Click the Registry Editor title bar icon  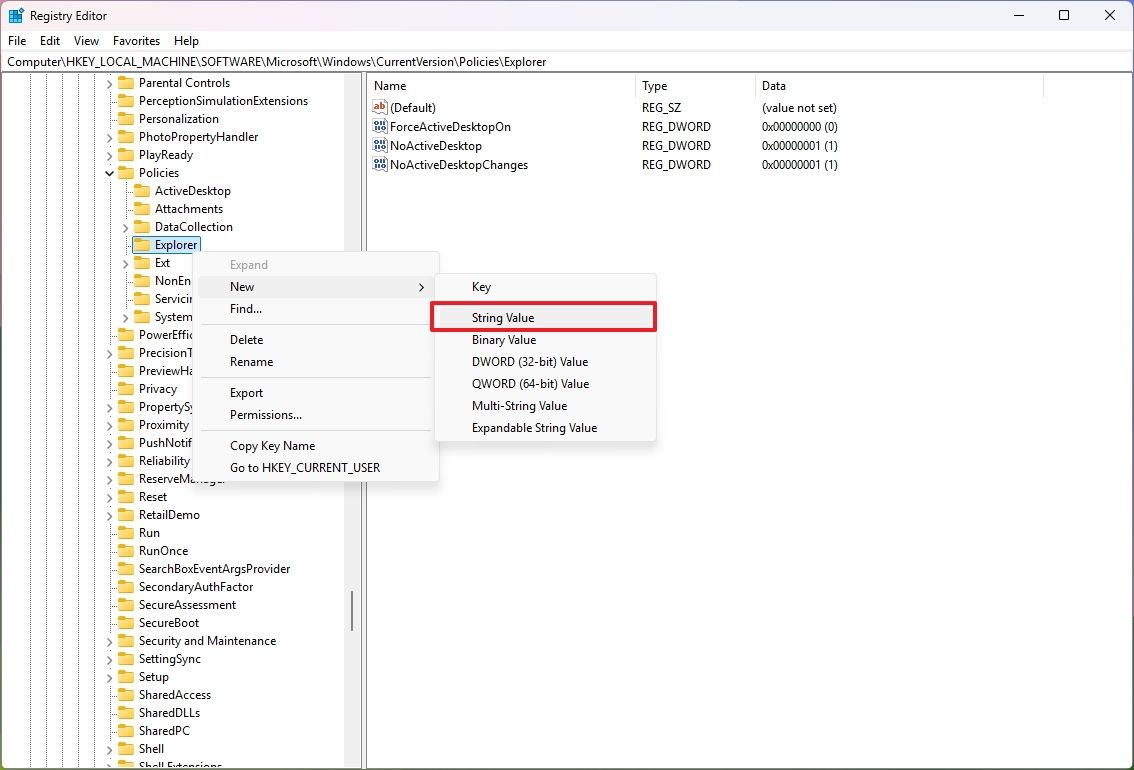point(14,15)
